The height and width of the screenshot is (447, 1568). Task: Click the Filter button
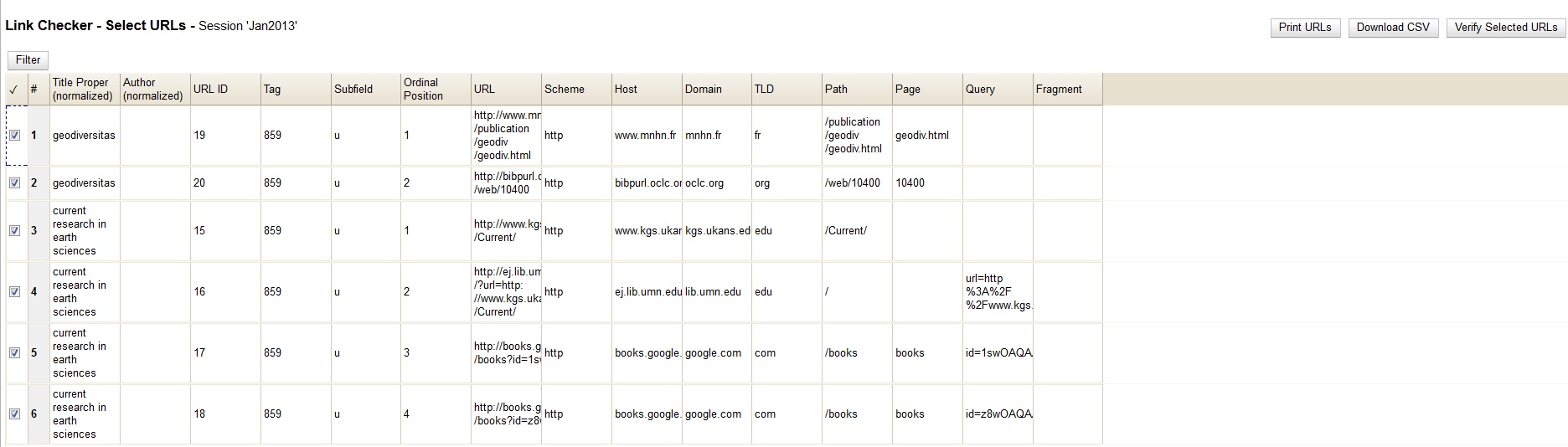(x=28, y=60)
